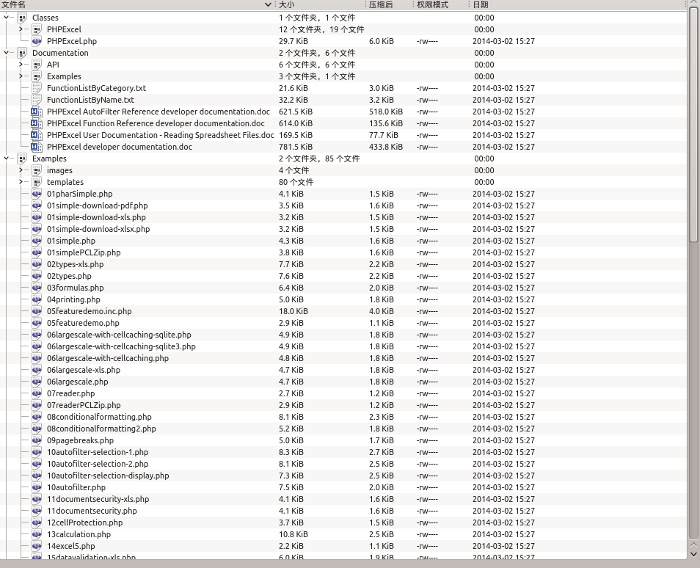Click the 03formulas.php file icon
Image resolution: width=700 pixels, height=568 pixels.
[x=37, y=288]
